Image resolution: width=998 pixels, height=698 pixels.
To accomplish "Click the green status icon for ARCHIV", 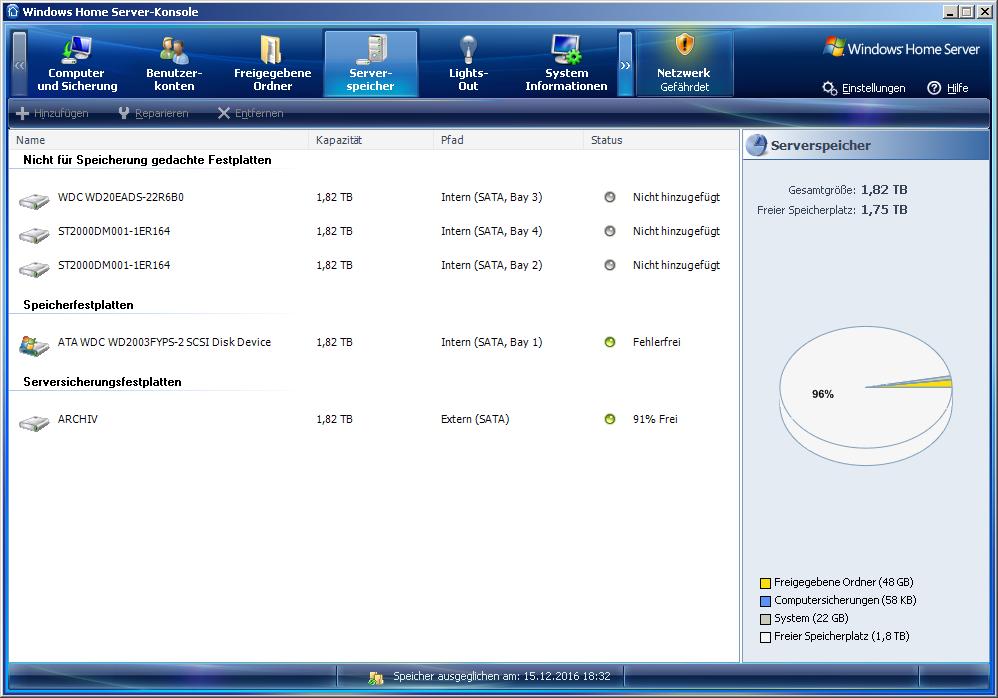I will pos(610,419).
